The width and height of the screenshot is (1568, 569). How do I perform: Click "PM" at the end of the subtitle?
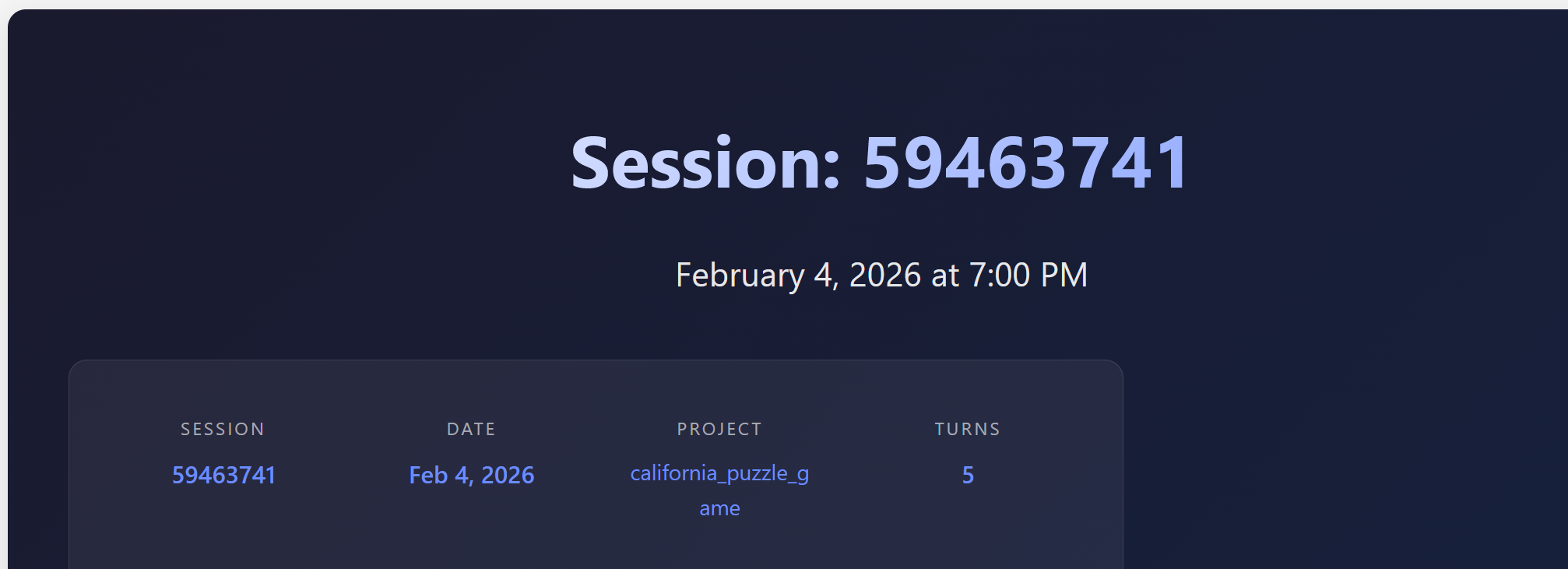coord(1063,276)
